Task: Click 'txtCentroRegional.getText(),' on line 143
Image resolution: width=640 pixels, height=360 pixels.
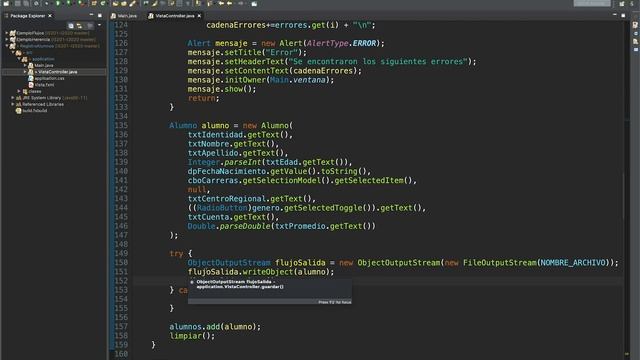Action: point(251,199)
